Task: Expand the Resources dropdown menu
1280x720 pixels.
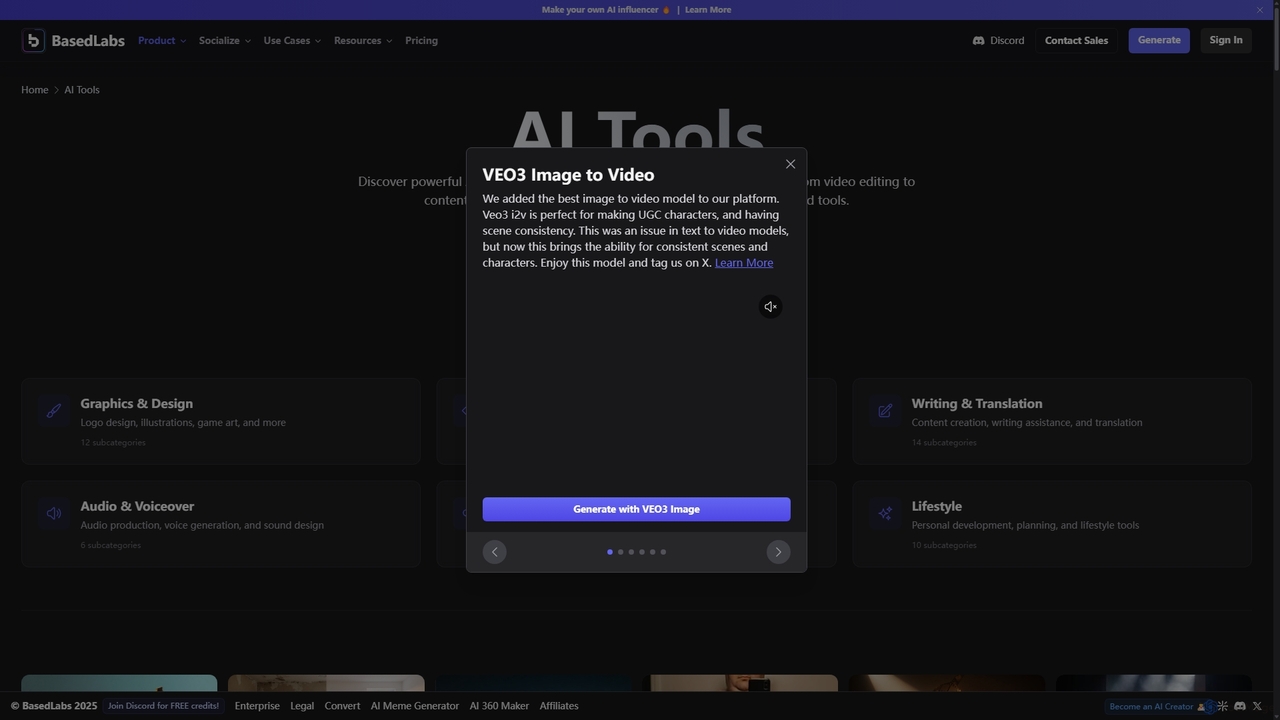Action: pos(363,41)
